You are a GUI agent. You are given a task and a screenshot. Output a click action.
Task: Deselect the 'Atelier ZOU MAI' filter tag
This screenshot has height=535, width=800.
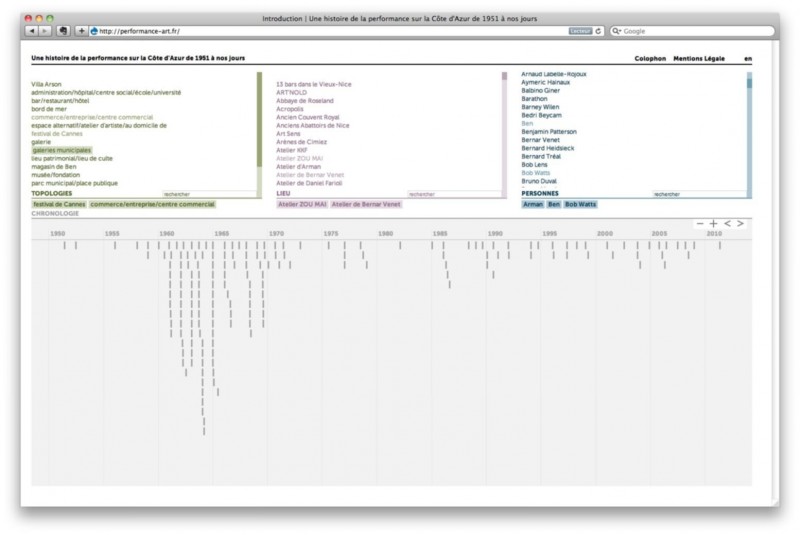tap(302, 204)
